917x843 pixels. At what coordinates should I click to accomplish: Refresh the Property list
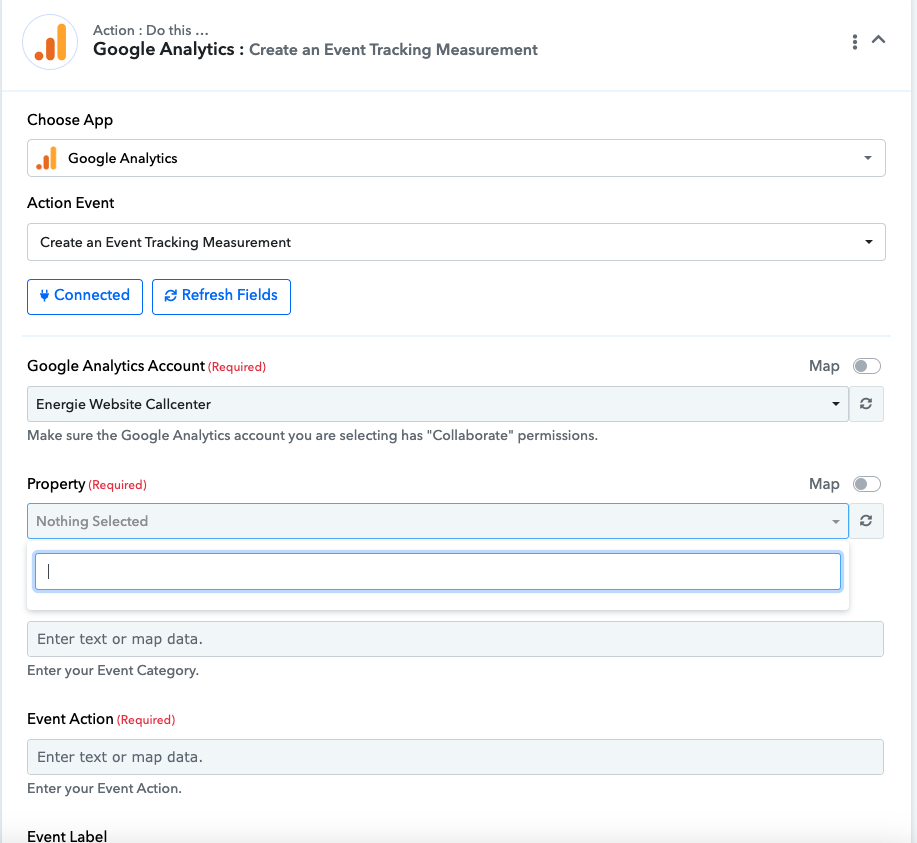click(866, 521)
